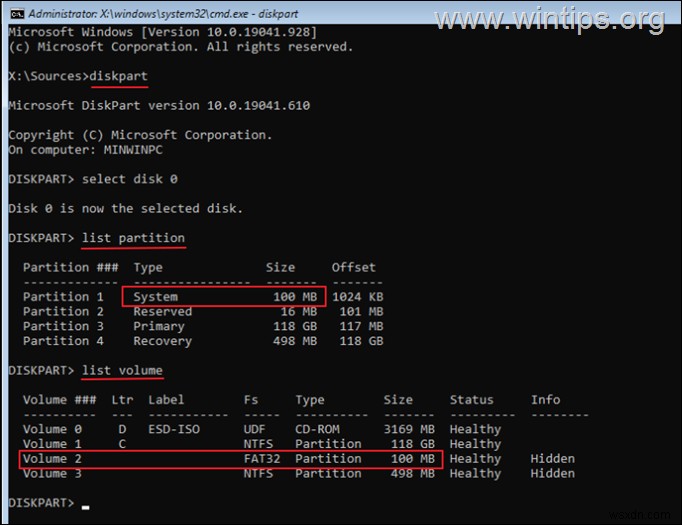The height and width of the screenshot is (525, 682).
Task: Click the '3169 MB' size value
Action: click(x=409, y=430)
